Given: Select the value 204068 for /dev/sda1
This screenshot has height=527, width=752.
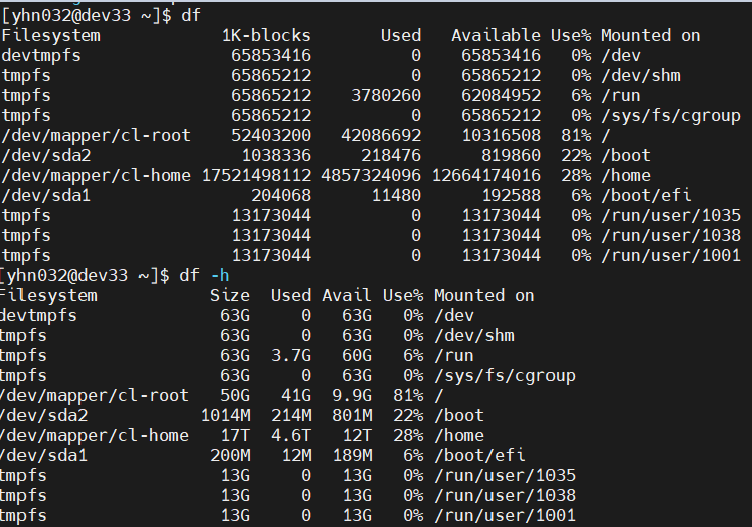Looking at the screenshot, I should [281, 196].
